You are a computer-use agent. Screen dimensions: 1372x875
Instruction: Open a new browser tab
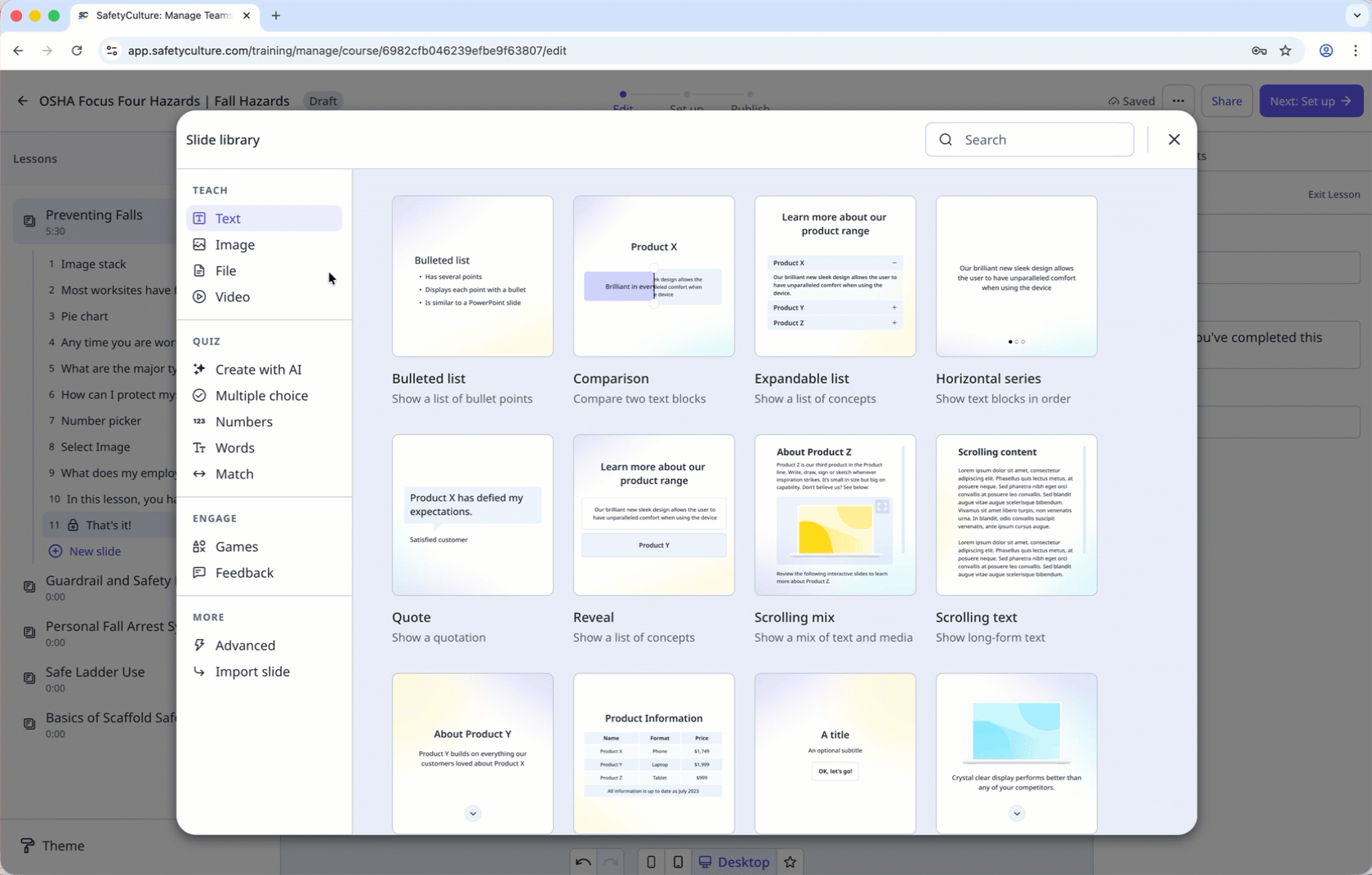pyautogui.click(x=276, y=16)
